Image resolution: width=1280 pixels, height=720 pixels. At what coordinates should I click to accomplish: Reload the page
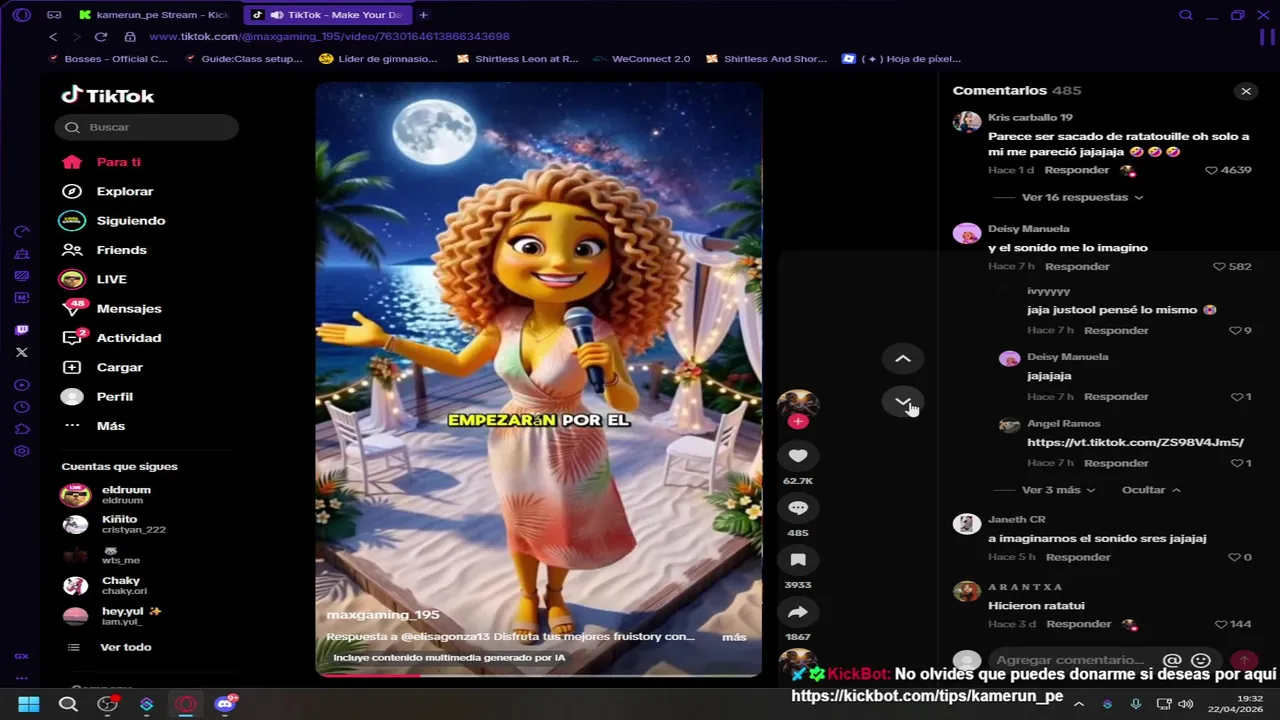coord(101,37)
